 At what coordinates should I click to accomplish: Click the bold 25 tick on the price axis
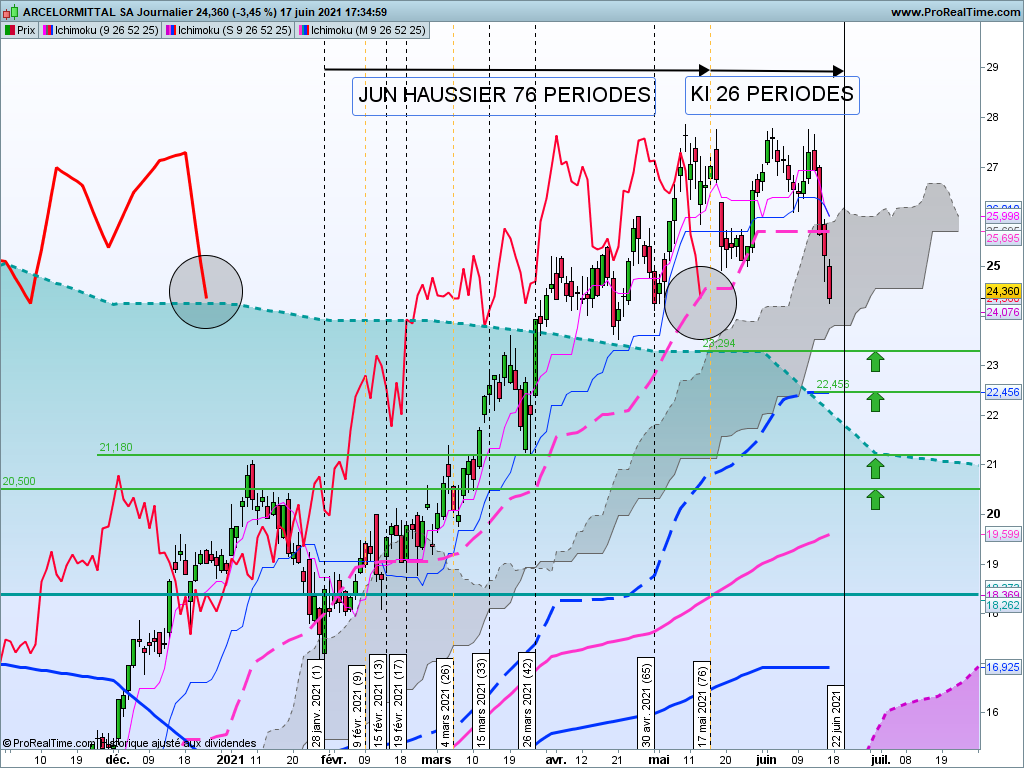993,266
